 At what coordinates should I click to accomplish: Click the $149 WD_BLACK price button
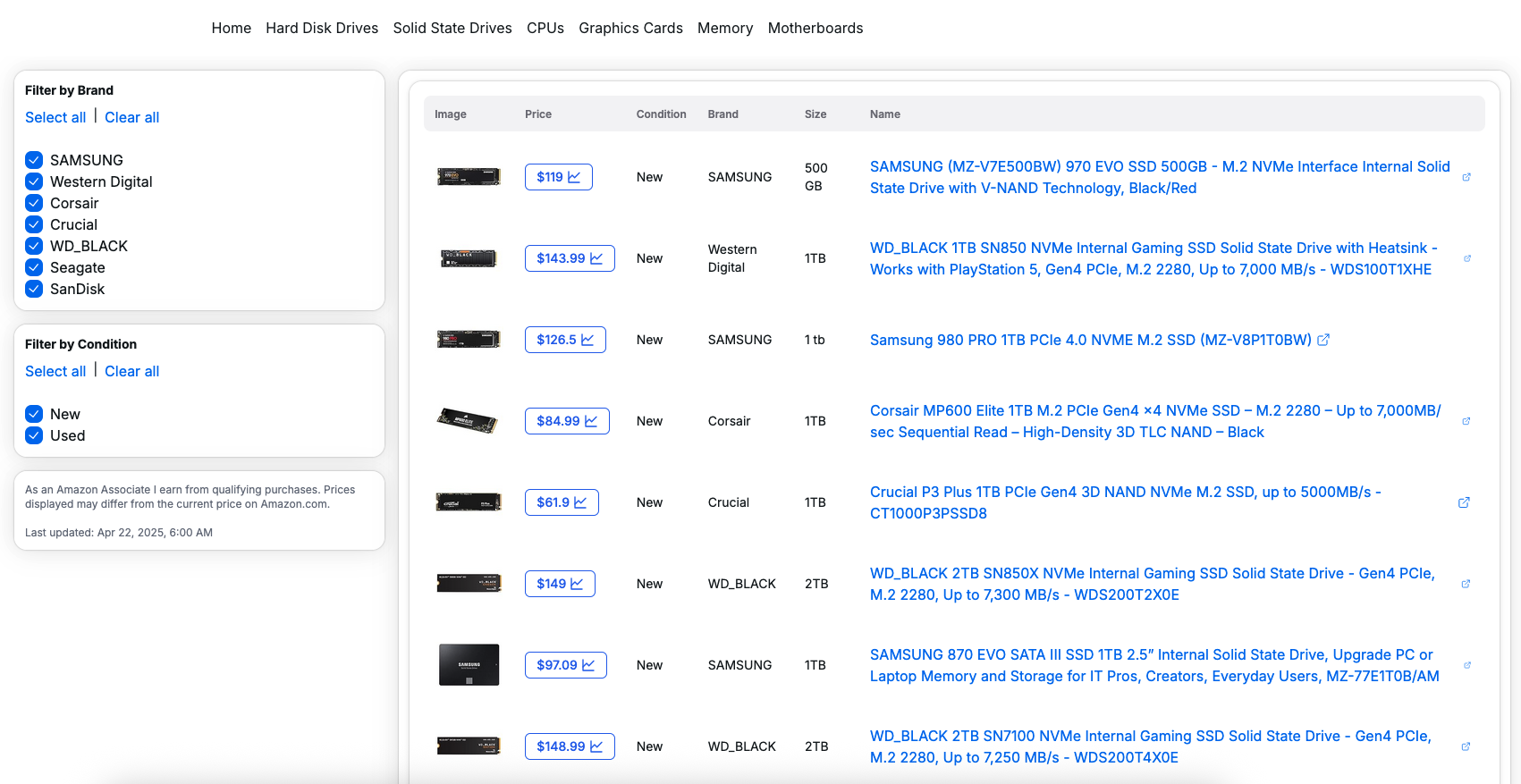pos(560,584)
